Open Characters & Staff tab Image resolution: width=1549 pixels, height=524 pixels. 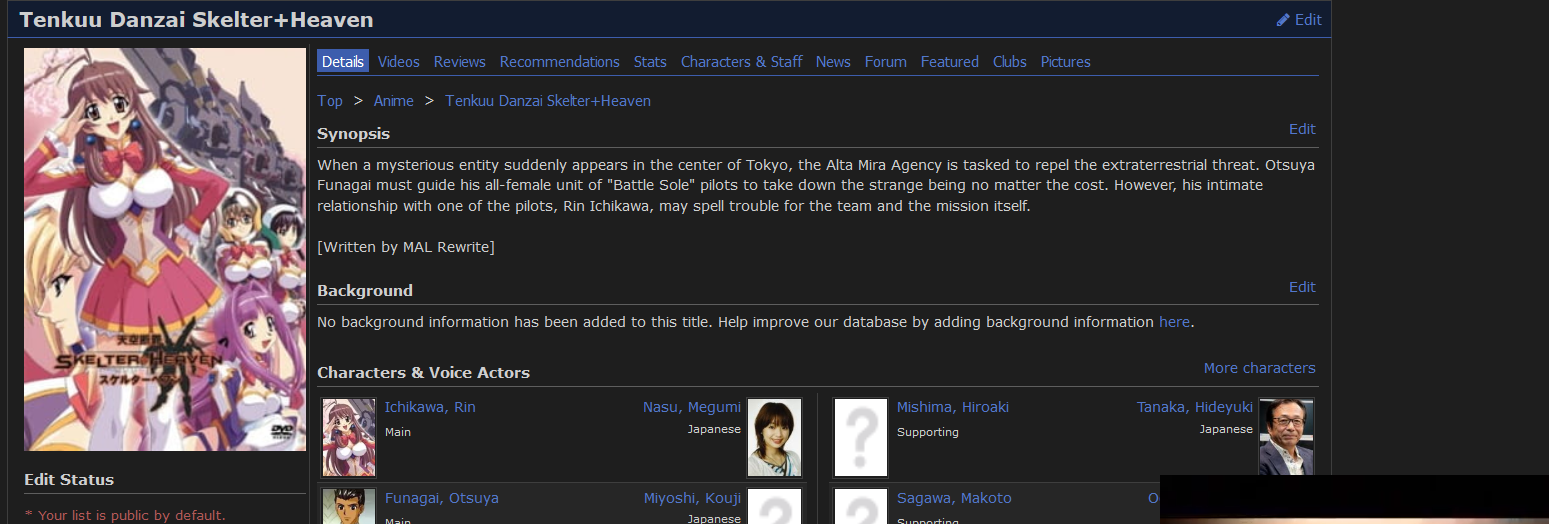tap(742, 62)
